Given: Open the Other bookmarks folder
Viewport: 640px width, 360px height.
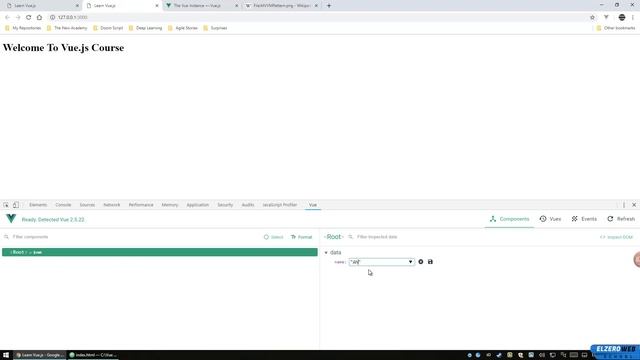Looking at the screenshot, I should pos(616,28).
